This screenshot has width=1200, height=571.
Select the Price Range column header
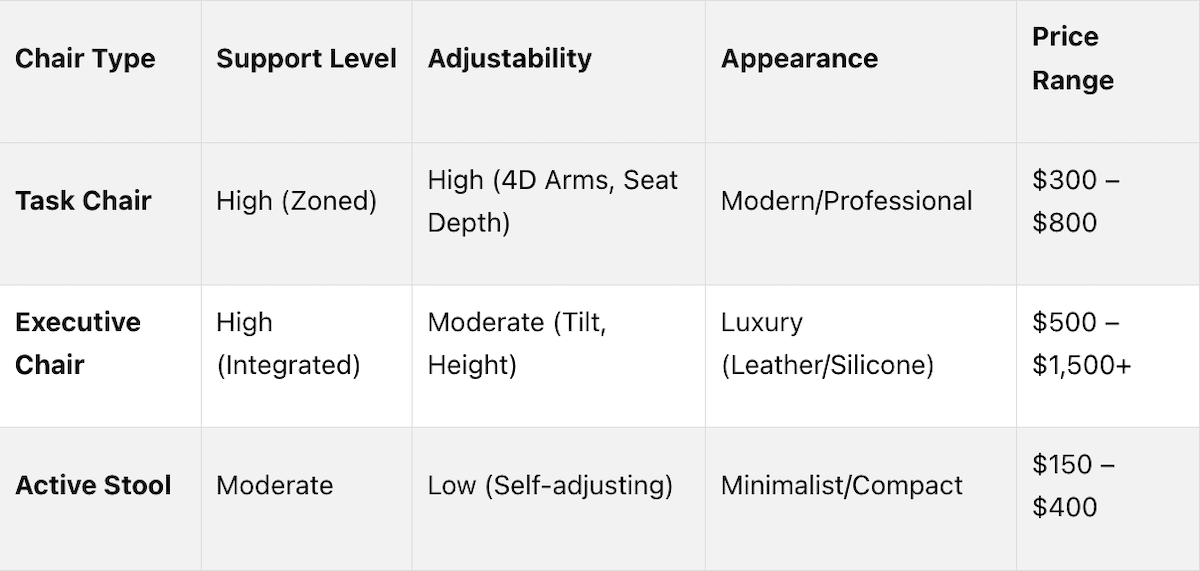point(1073,58)
